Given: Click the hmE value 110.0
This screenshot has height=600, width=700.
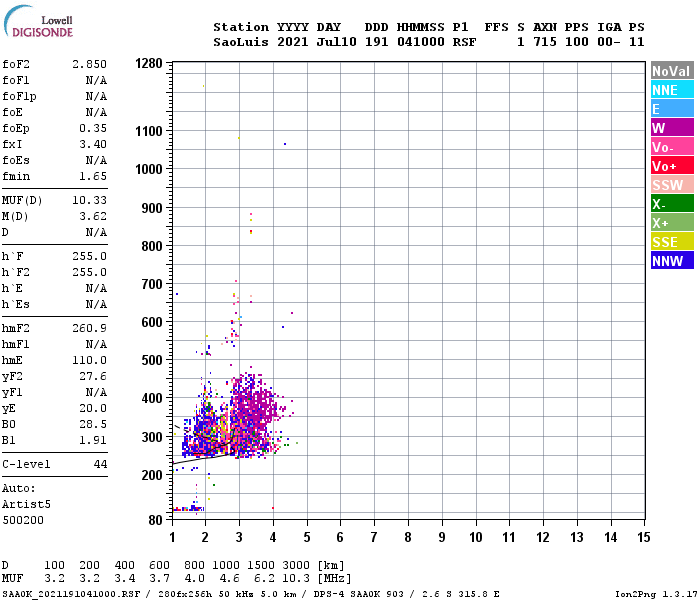Looking at the screenshot, I should 89,360.
